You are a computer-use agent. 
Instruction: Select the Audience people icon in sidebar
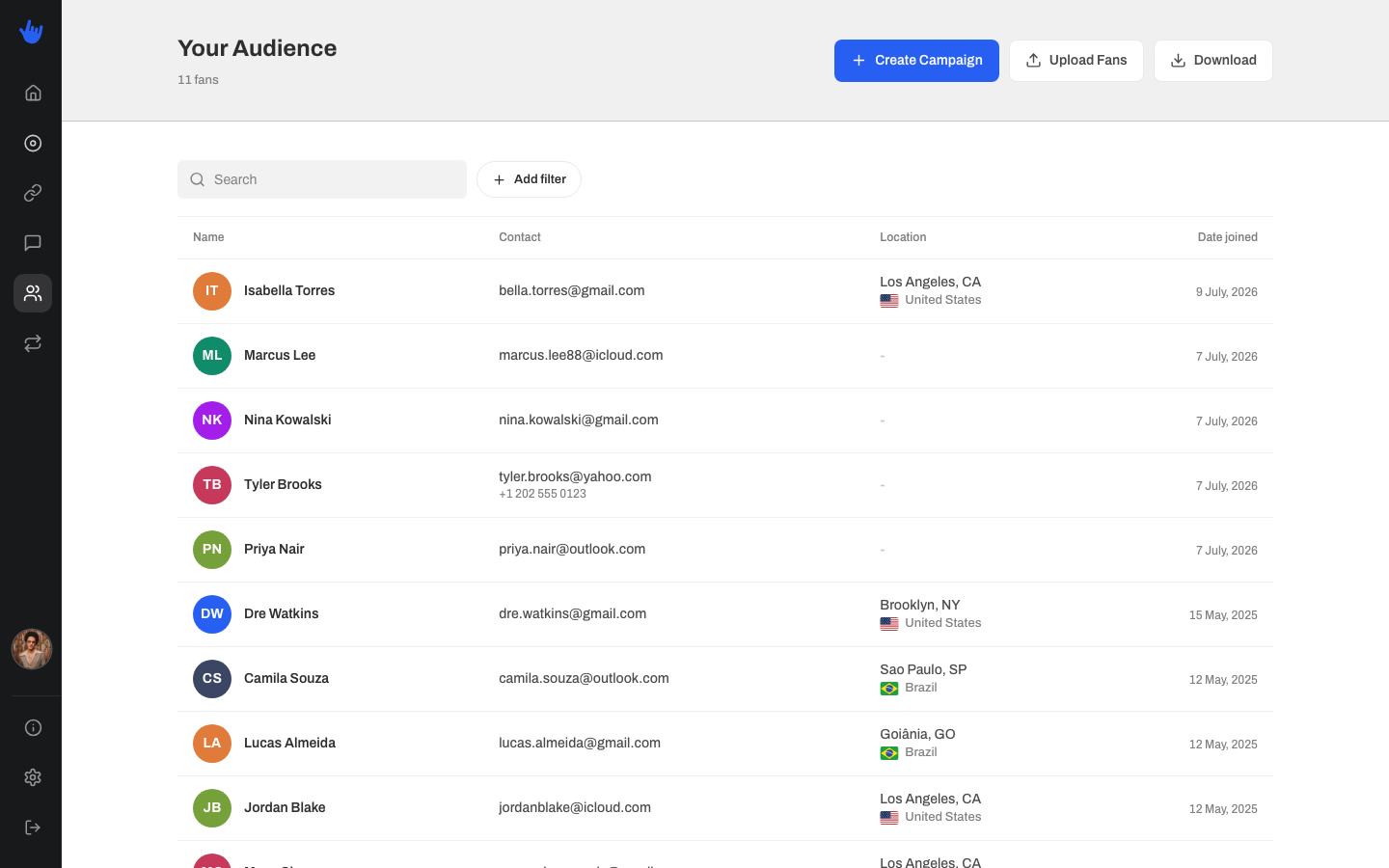(x=33, y=293)
